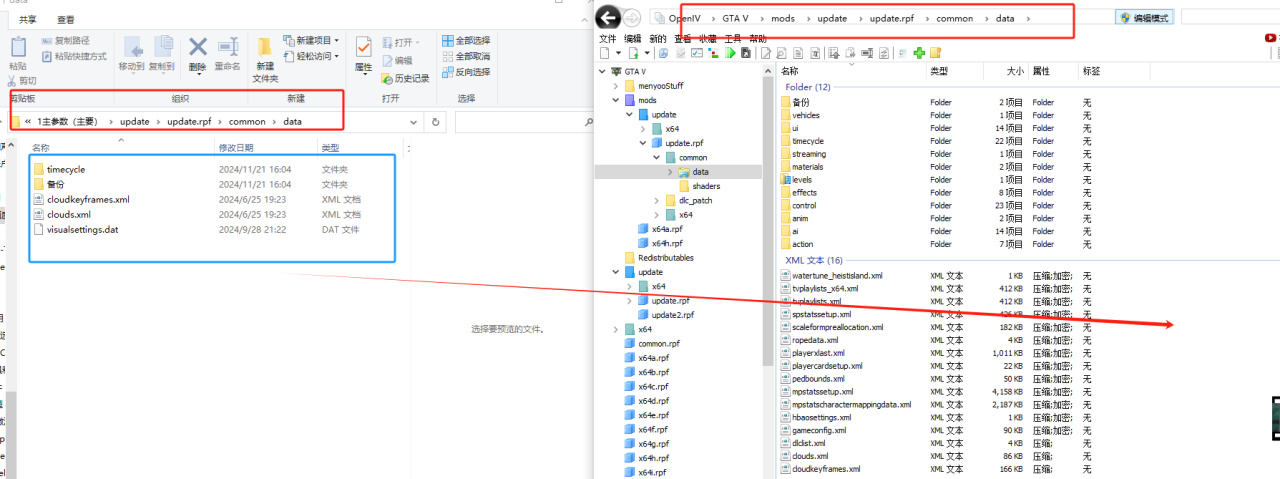Screen dimensions: 1280x479
Task: Click Invert Selection (反向选择) in Explorer
Action: 465,71
